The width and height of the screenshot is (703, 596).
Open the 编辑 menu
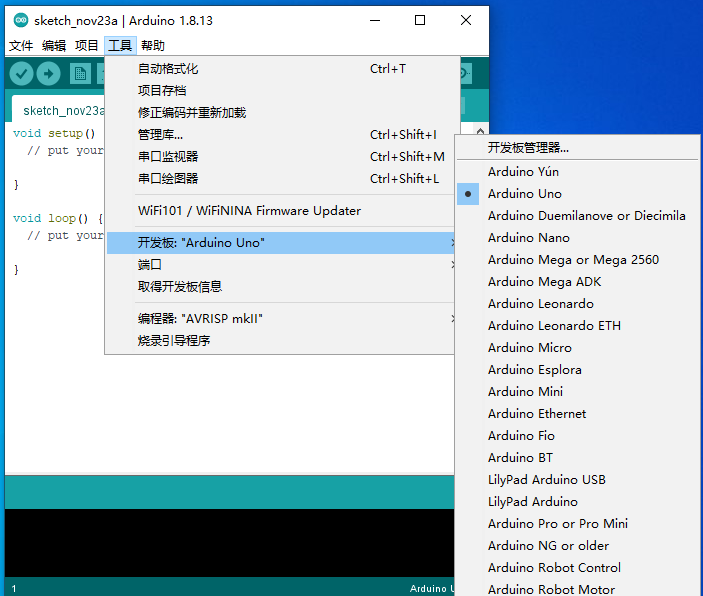pos(54,45)
